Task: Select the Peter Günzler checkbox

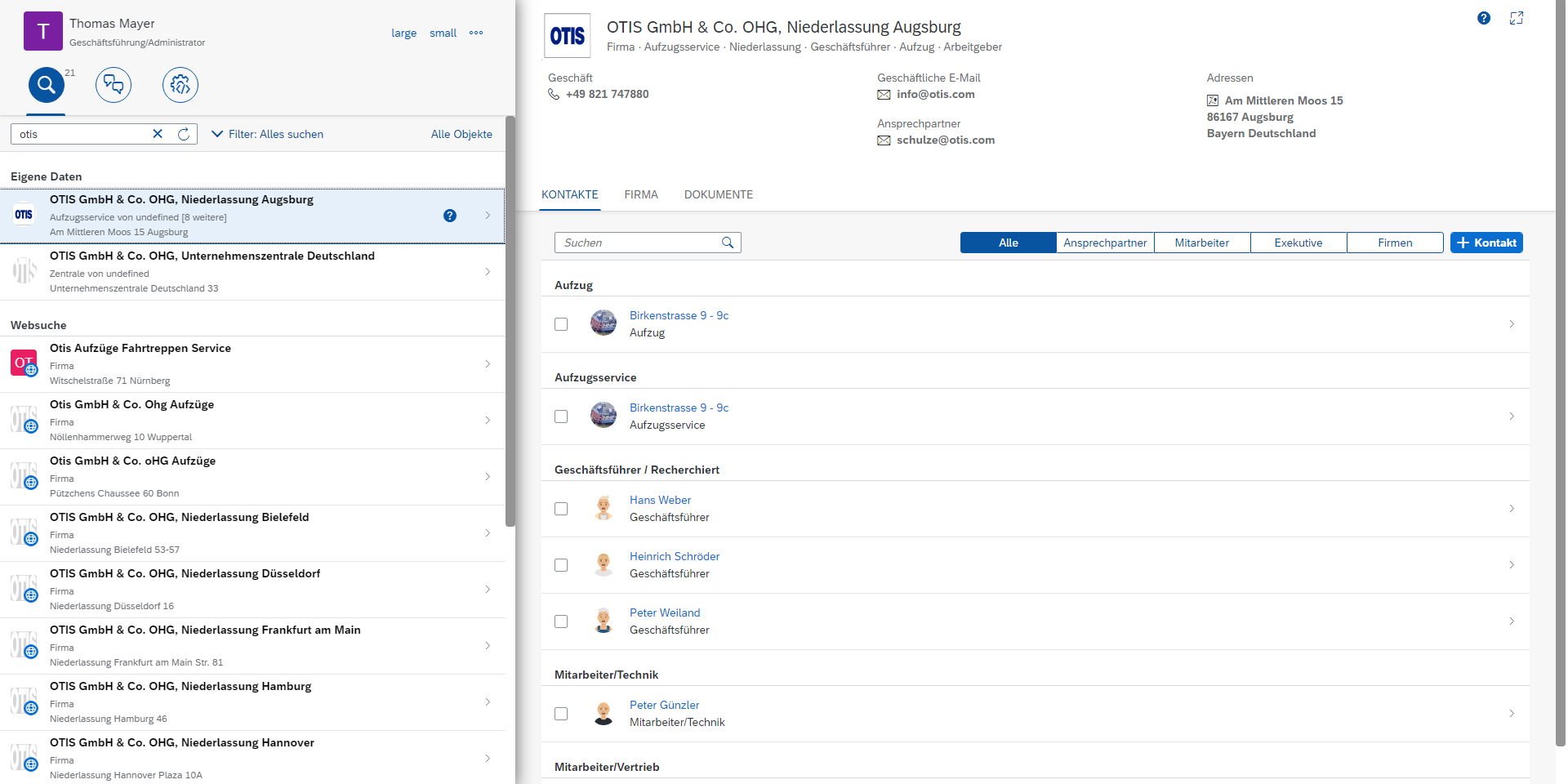Action: [x=561, y=714]
